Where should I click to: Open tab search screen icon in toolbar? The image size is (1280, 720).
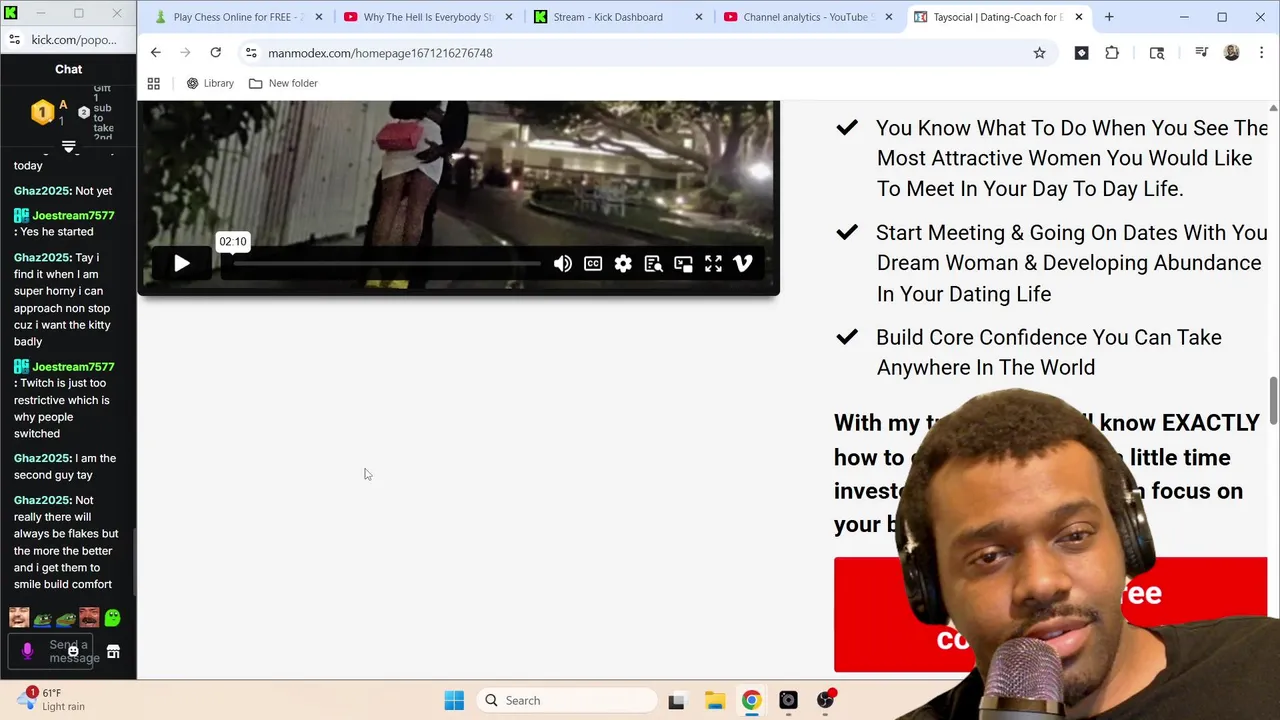tap(1157, 53)
